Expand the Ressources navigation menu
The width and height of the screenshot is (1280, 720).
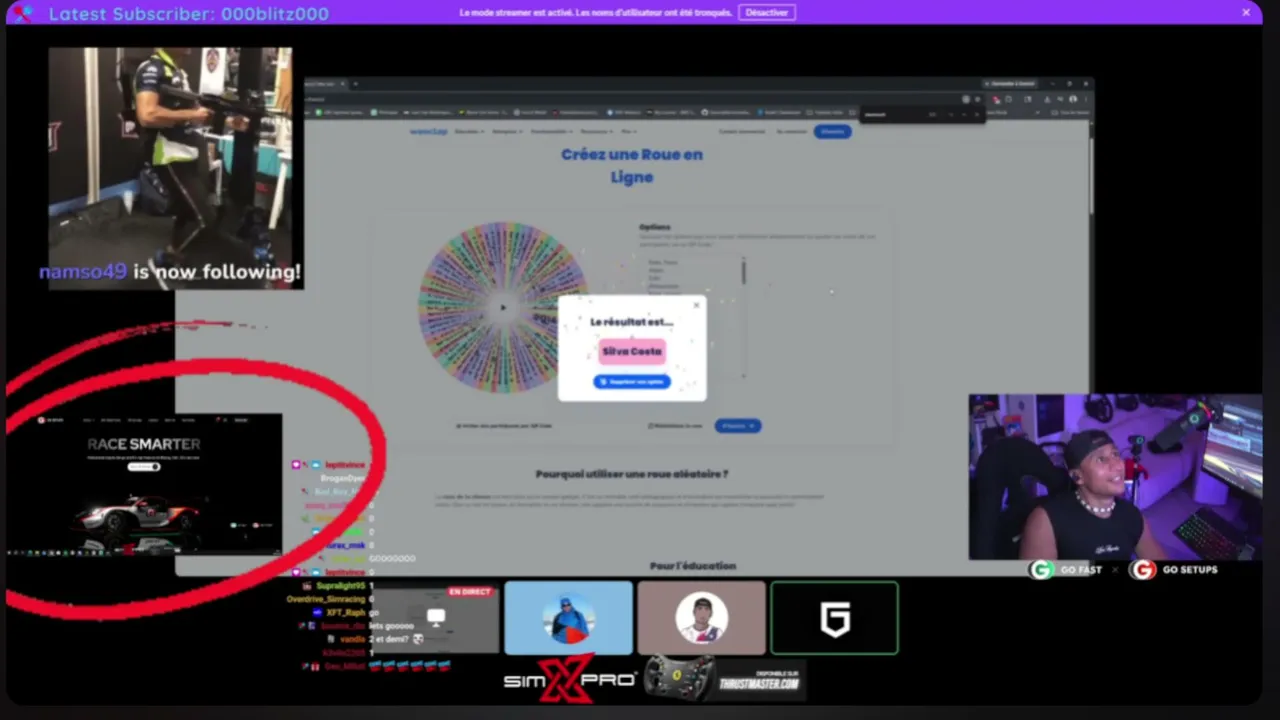click(x=597, y=131)
